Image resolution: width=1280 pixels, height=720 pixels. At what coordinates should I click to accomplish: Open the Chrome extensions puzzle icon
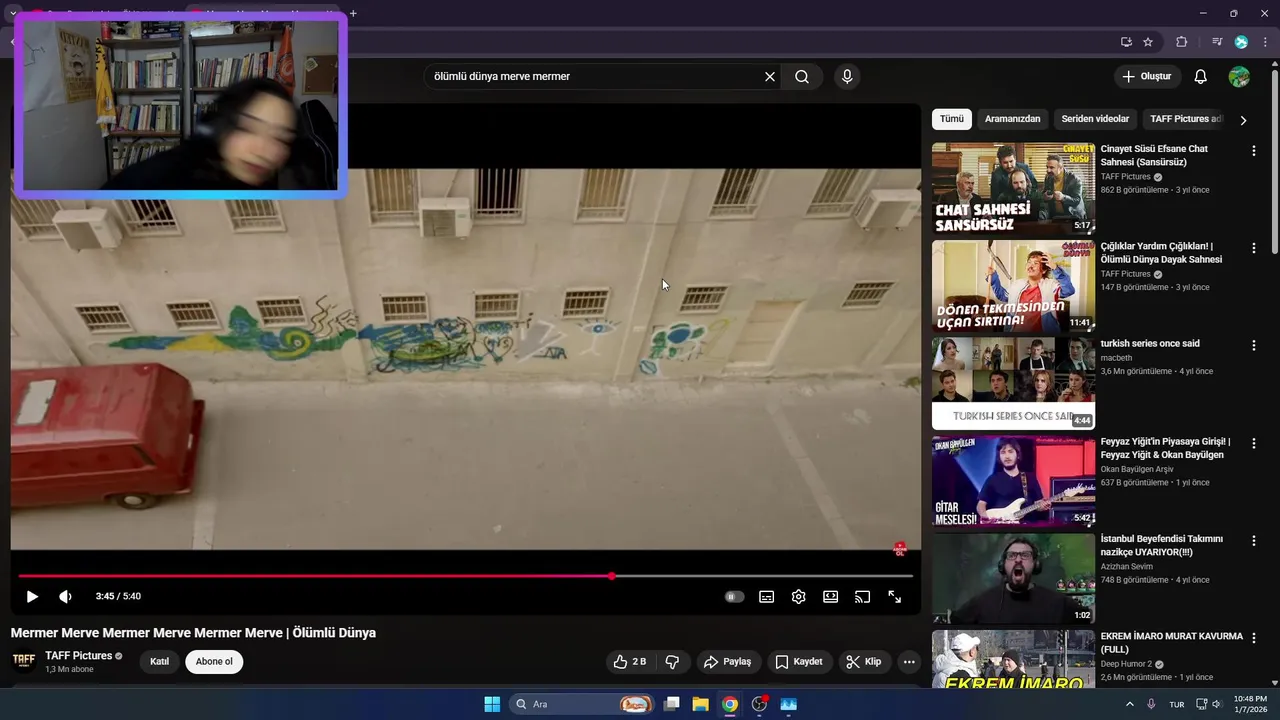pyautogui.click(x=1181, y=42)
